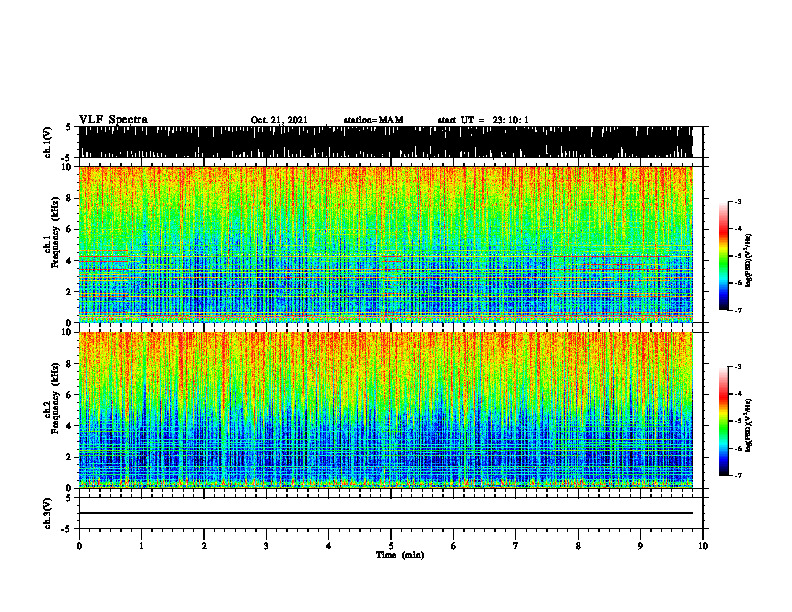The image size is (792, 612).
Task: Click the ch.2 spectrogram color scale bar
Action: (x=723, y=421)
